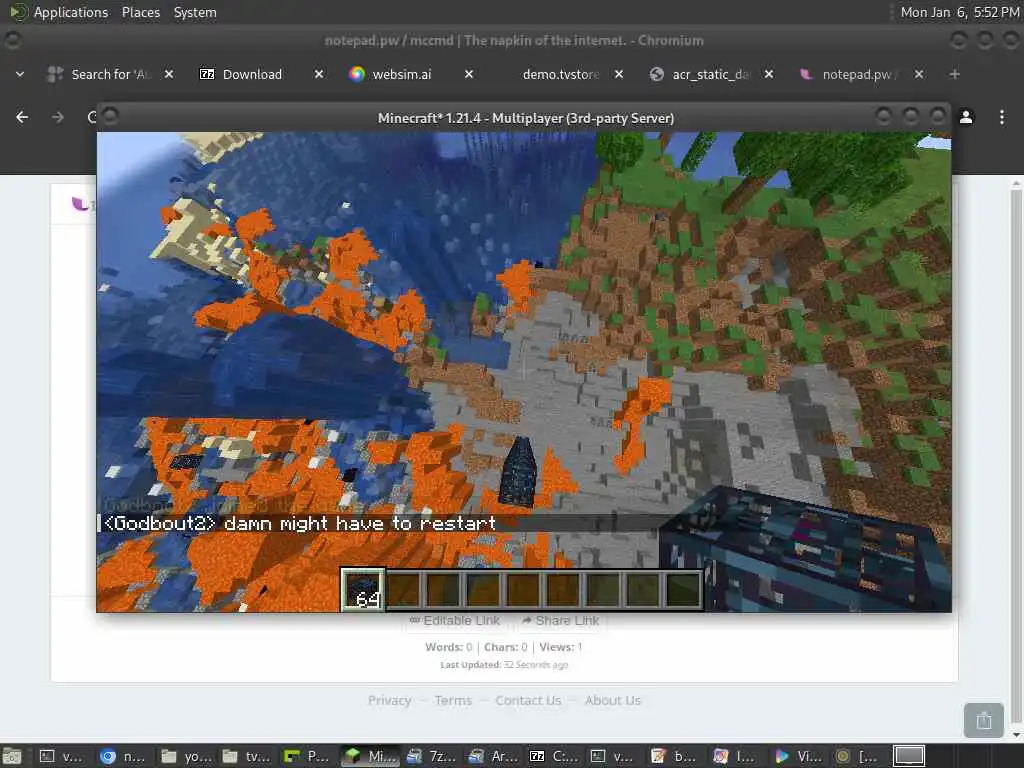This screenshot has width=1024, height=768.
Task: Open the Chromium three-dot menu
Action: (x=1002, y=117)
